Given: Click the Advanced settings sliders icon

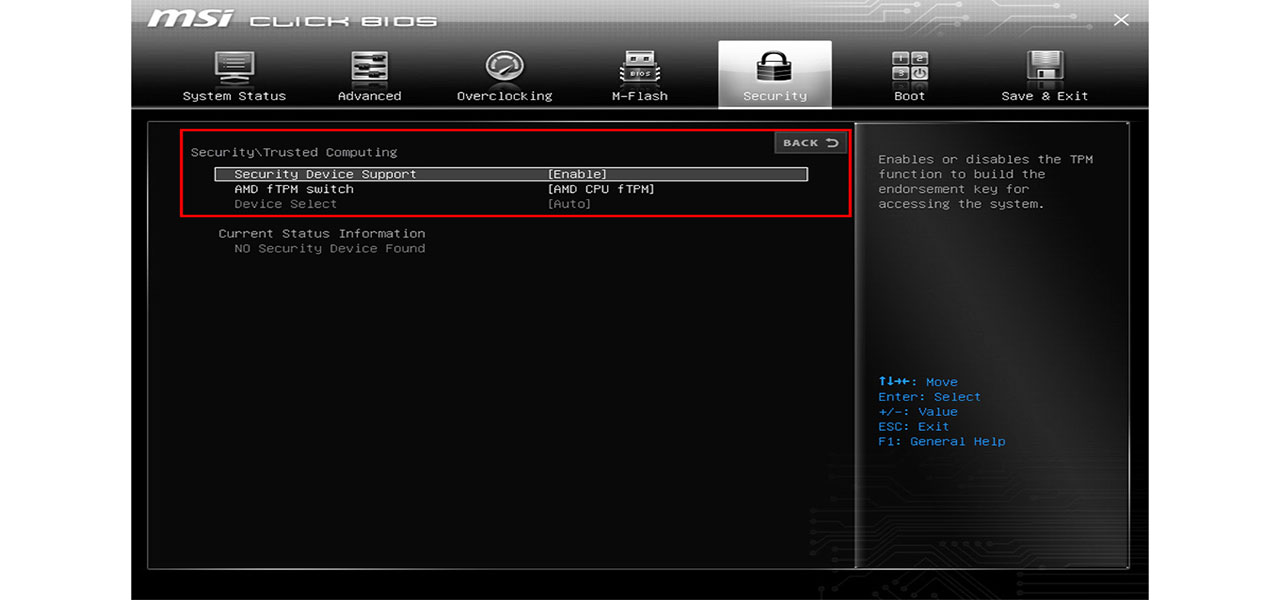Looking at the screenshot, I should 369,67.
